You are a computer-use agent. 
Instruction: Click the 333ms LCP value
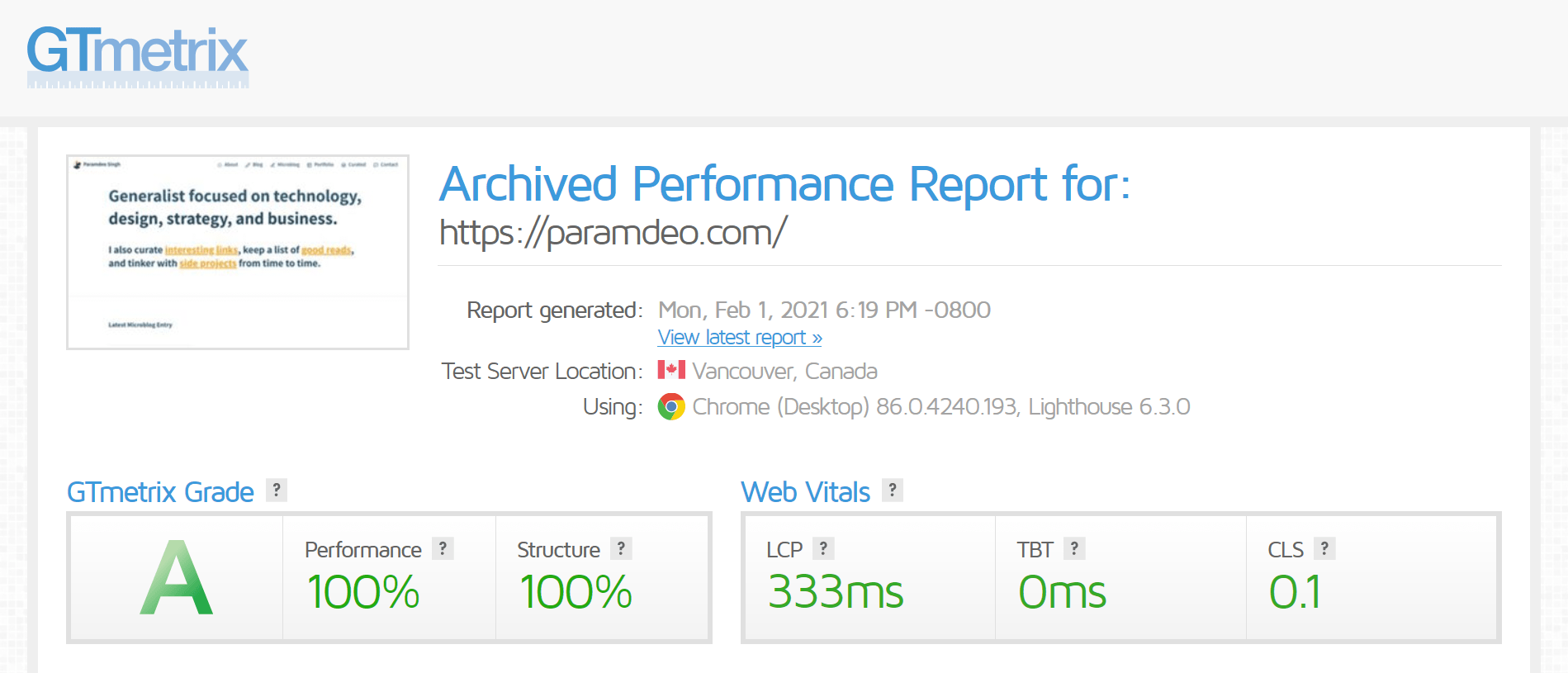836,592
